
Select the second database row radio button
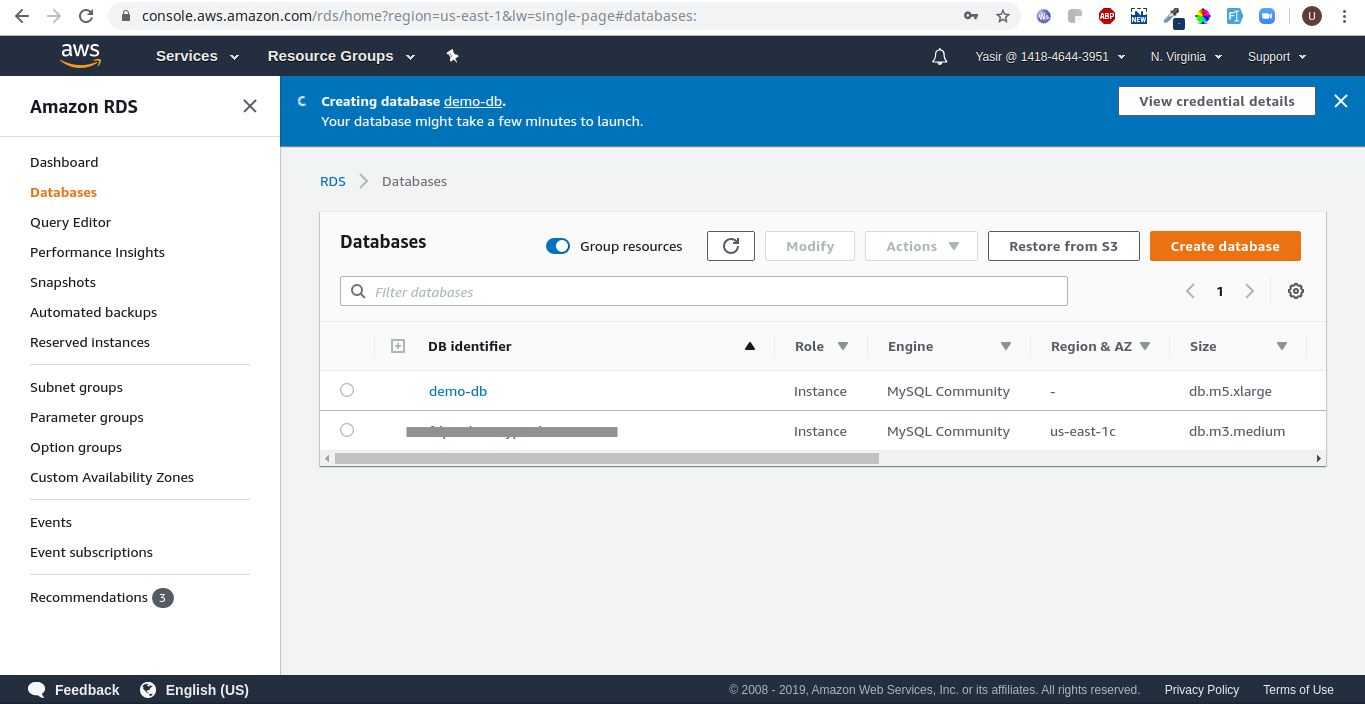[347, 430]
